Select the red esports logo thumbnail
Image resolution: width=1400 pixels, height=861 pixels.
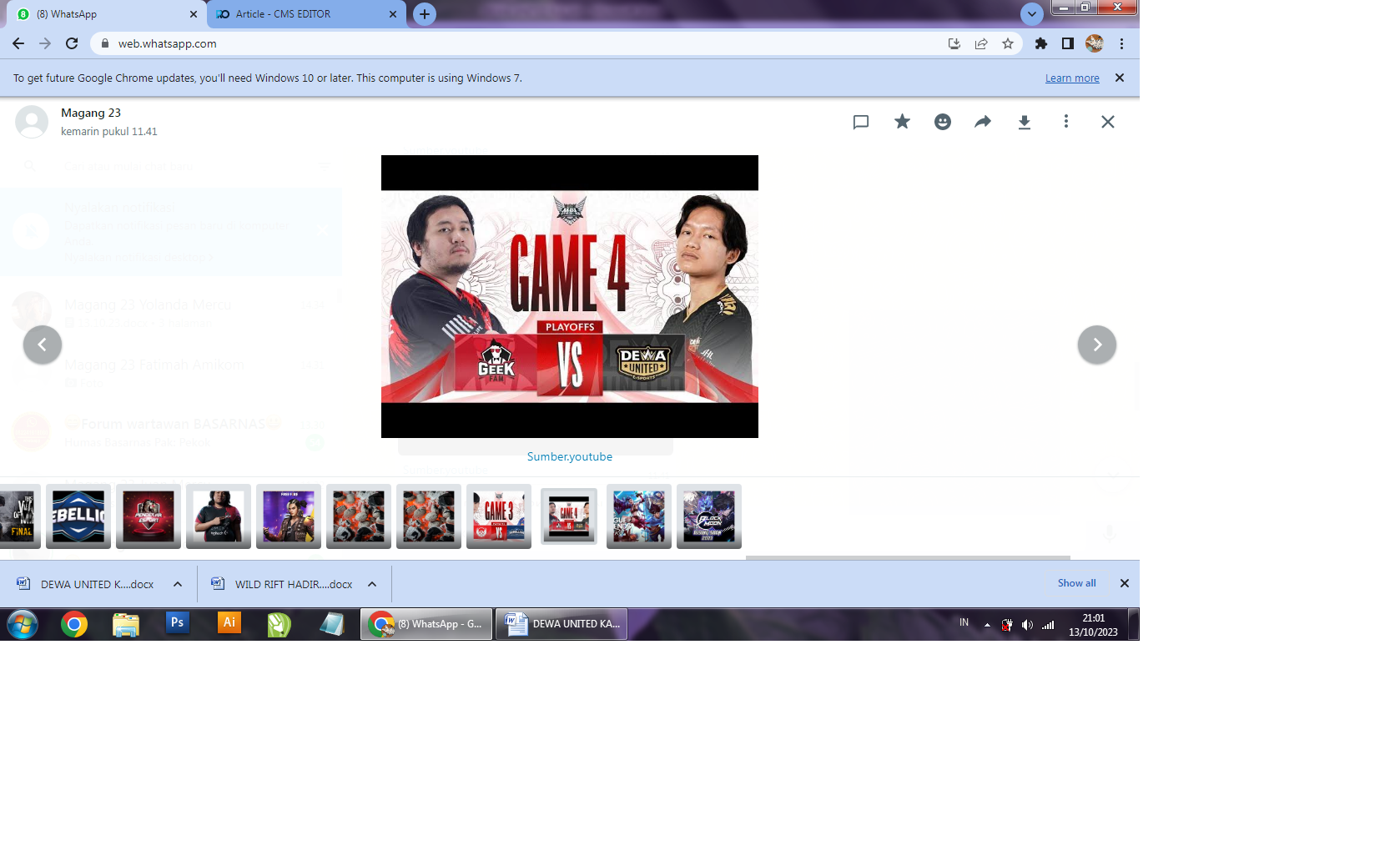click(149, 516)
